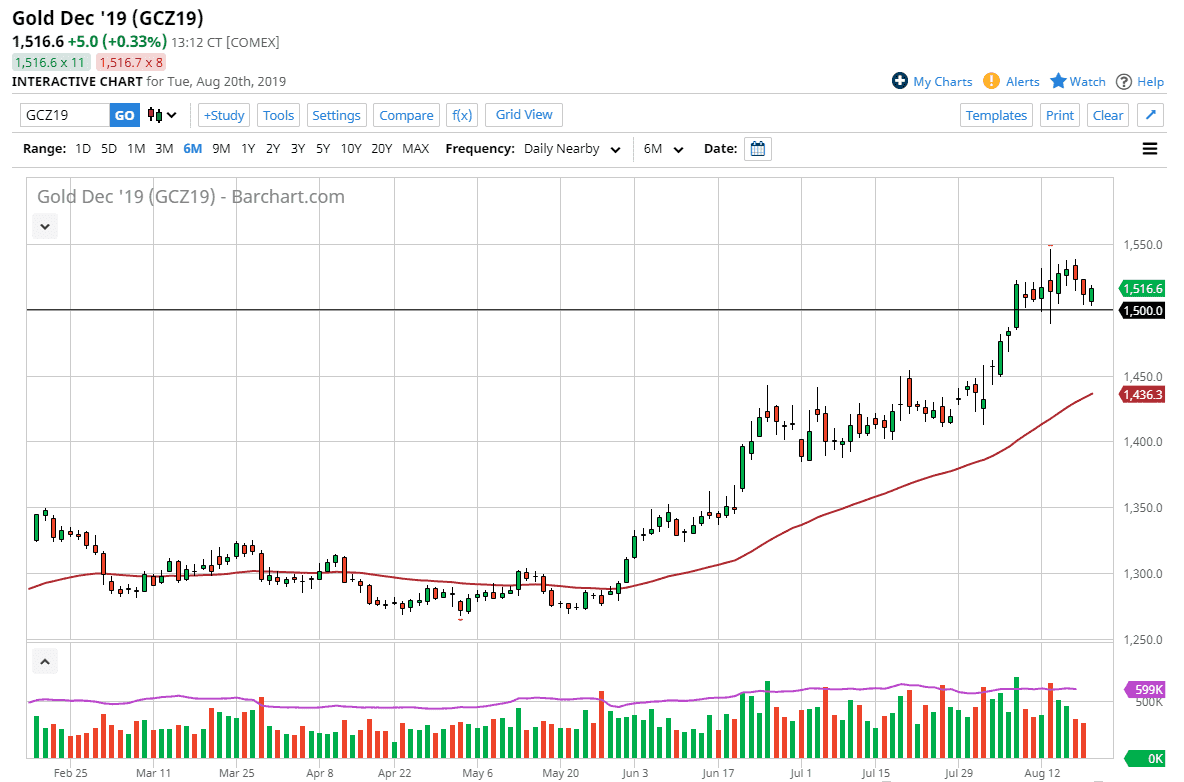Open the 6M period dropdown

click(663, 149)
